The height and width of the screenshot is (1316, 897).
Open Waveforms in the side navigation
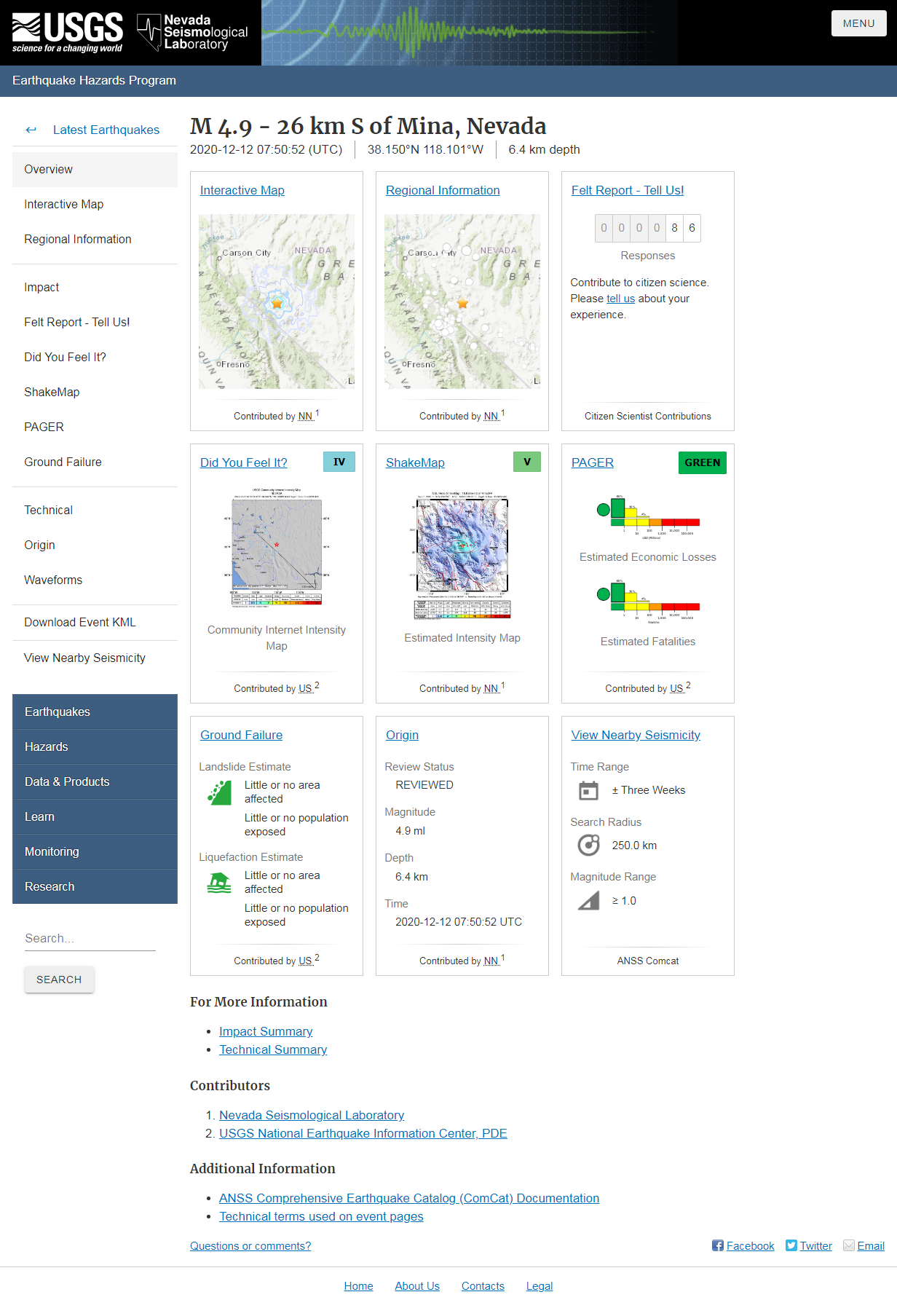tap(53, 580)
